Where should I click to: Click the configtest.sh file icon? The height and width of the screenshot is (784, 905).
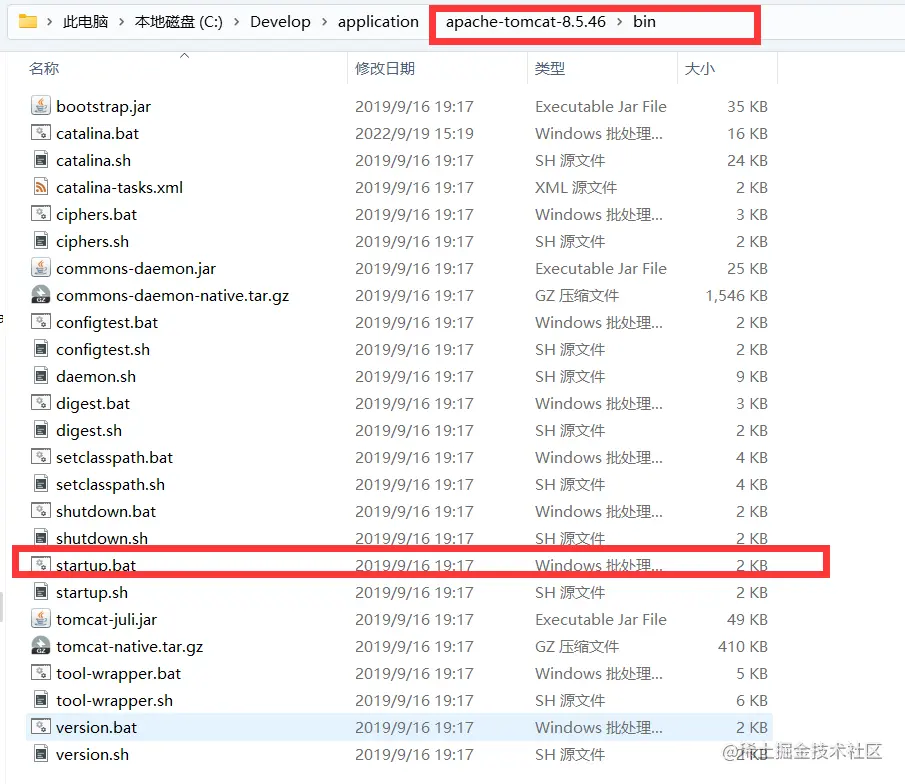tap(40, 349)
